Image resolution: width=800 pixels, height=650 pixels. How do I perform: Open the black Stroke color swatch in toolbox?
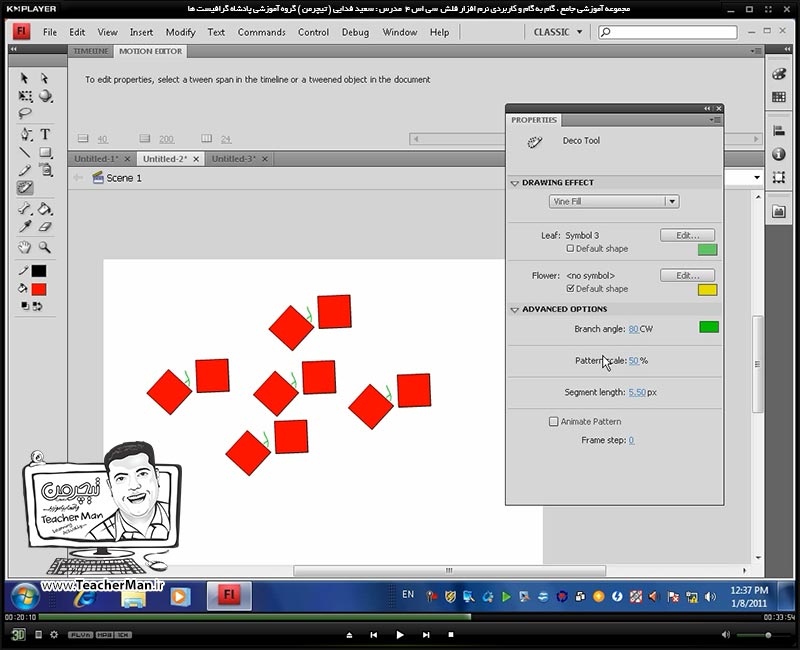39,271
